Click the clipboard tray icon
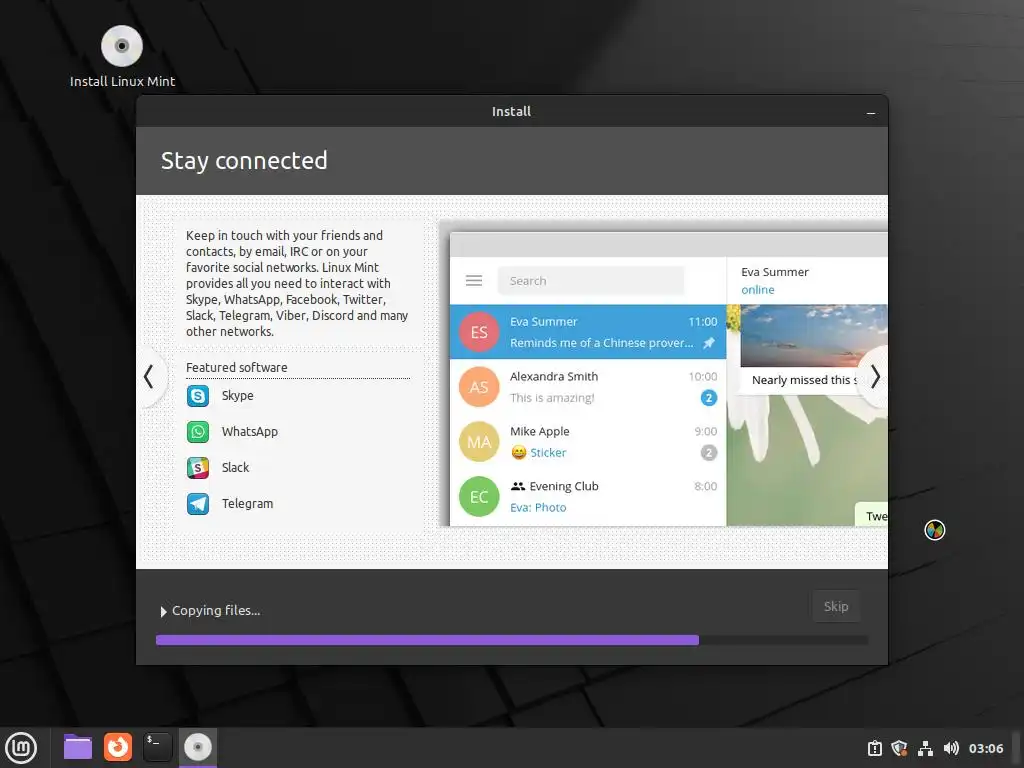The image size is (1024, 768). 874,748
